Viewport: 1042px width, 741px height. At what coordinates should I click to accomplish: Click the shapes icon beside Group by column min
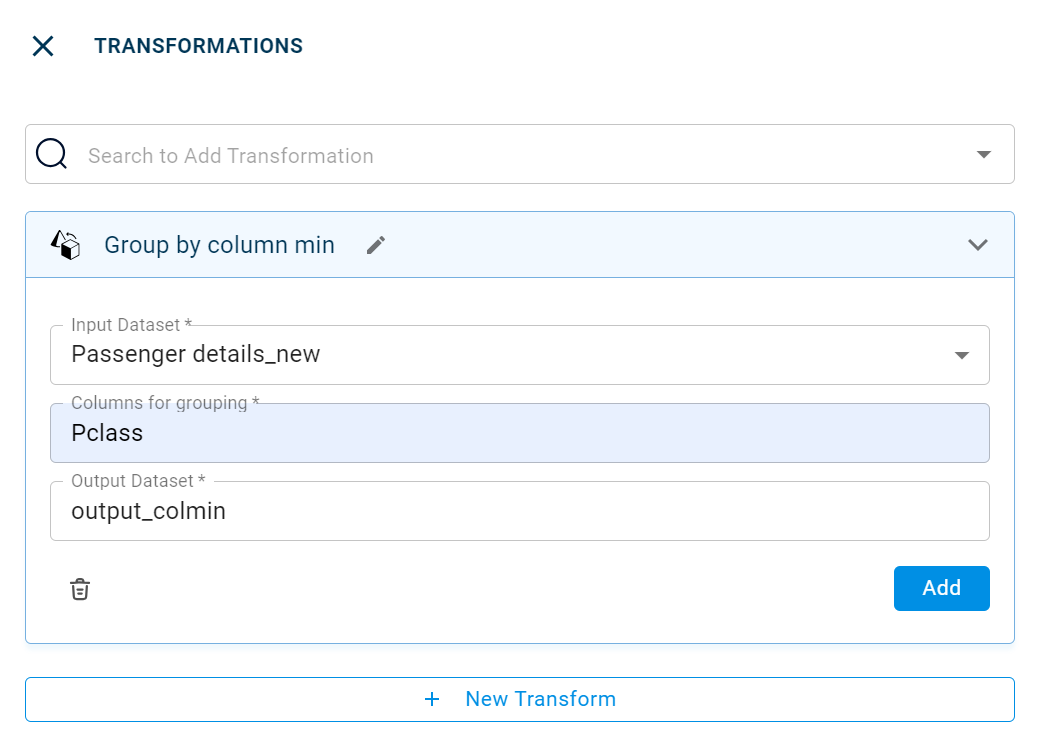pos(66,245)
